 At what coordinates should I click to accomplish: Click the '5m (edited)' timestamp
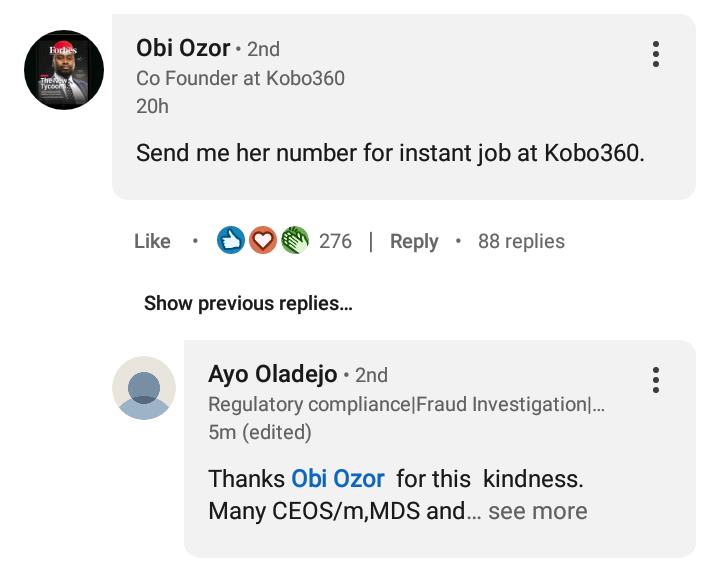click(259, 432)
